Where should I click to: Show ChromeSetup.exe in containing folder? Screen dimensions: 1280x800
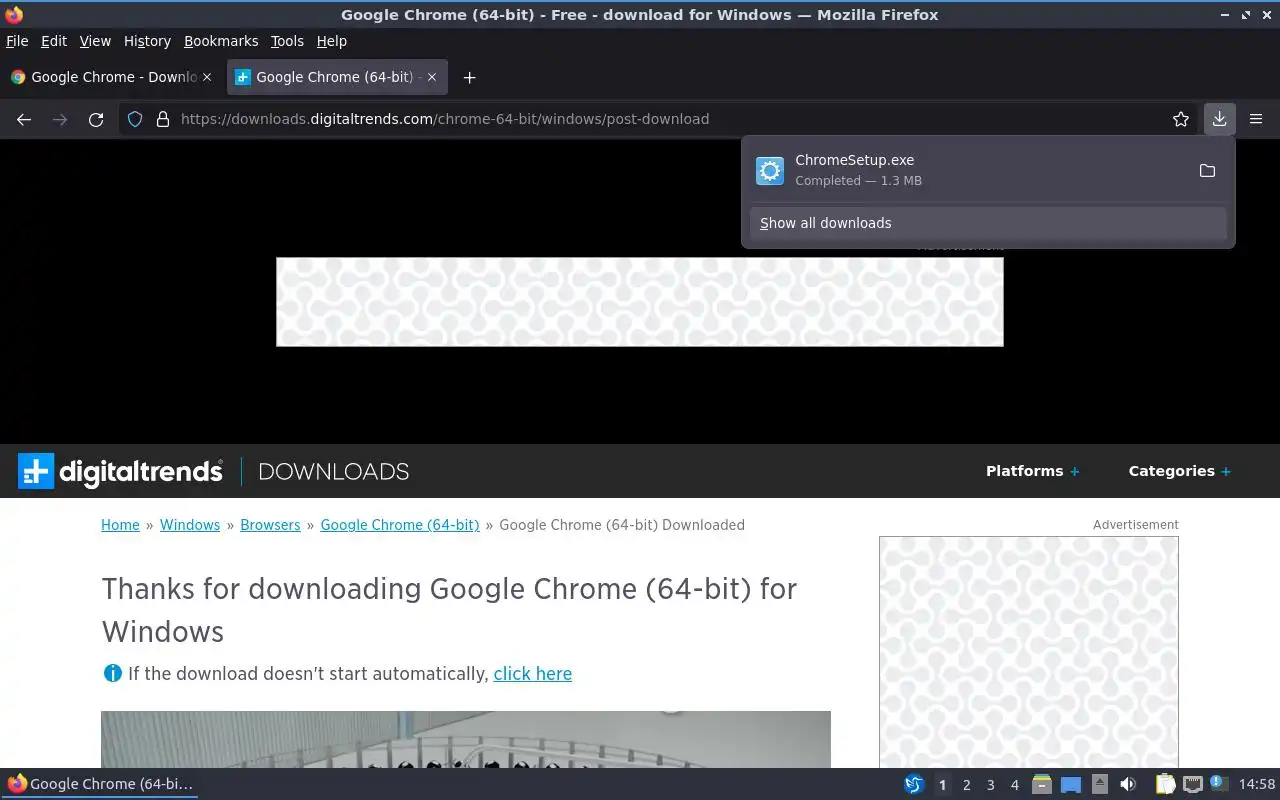tap(1207, 170)
